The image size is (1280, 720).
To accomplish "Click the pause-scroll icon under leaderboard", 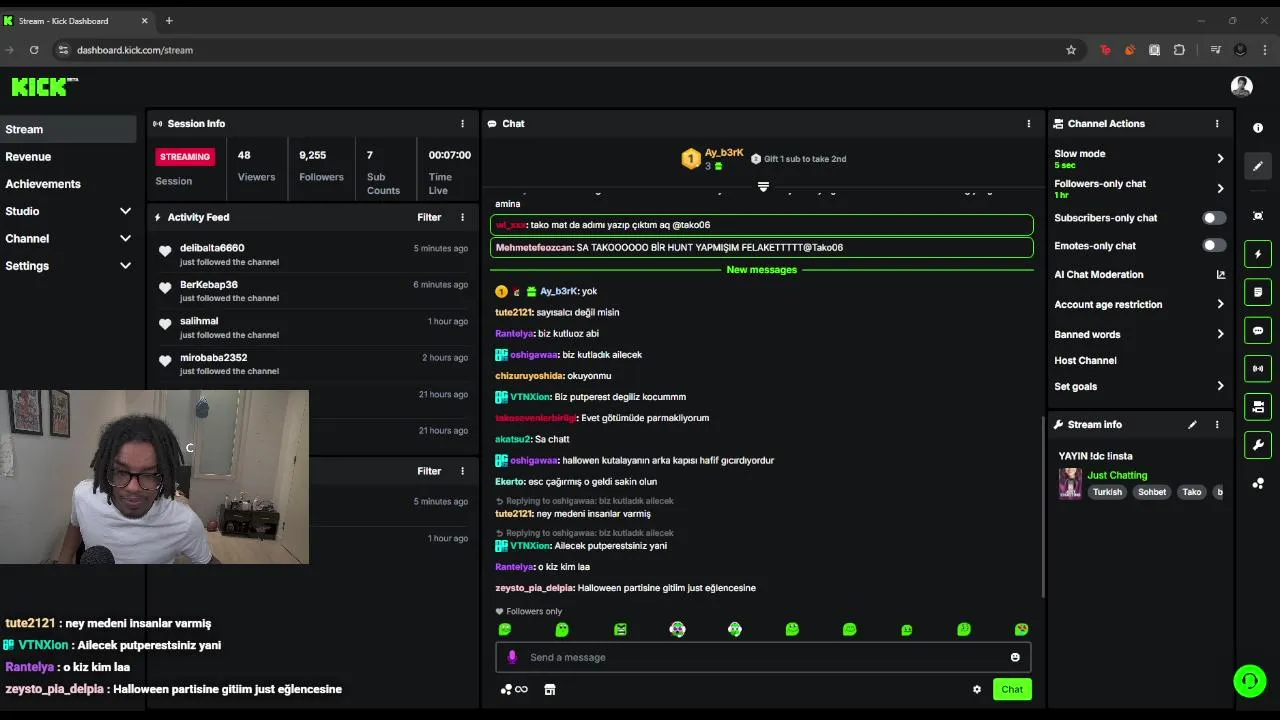I will 763,186.
